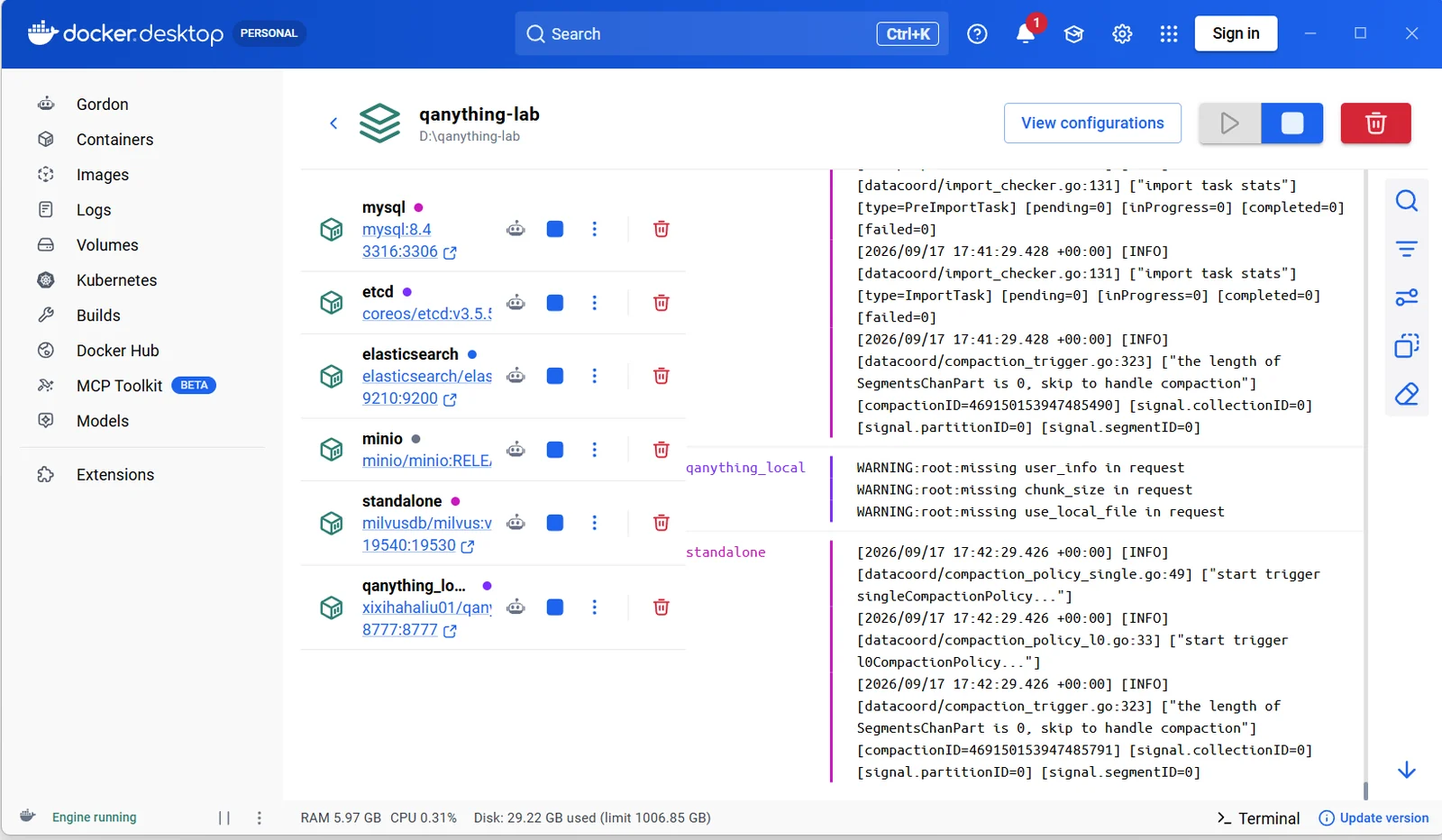This screenshot has width=1442, height=840.
Task: Delete the qanything_local container
Action: pyautogui.click(x=661, y=607)
